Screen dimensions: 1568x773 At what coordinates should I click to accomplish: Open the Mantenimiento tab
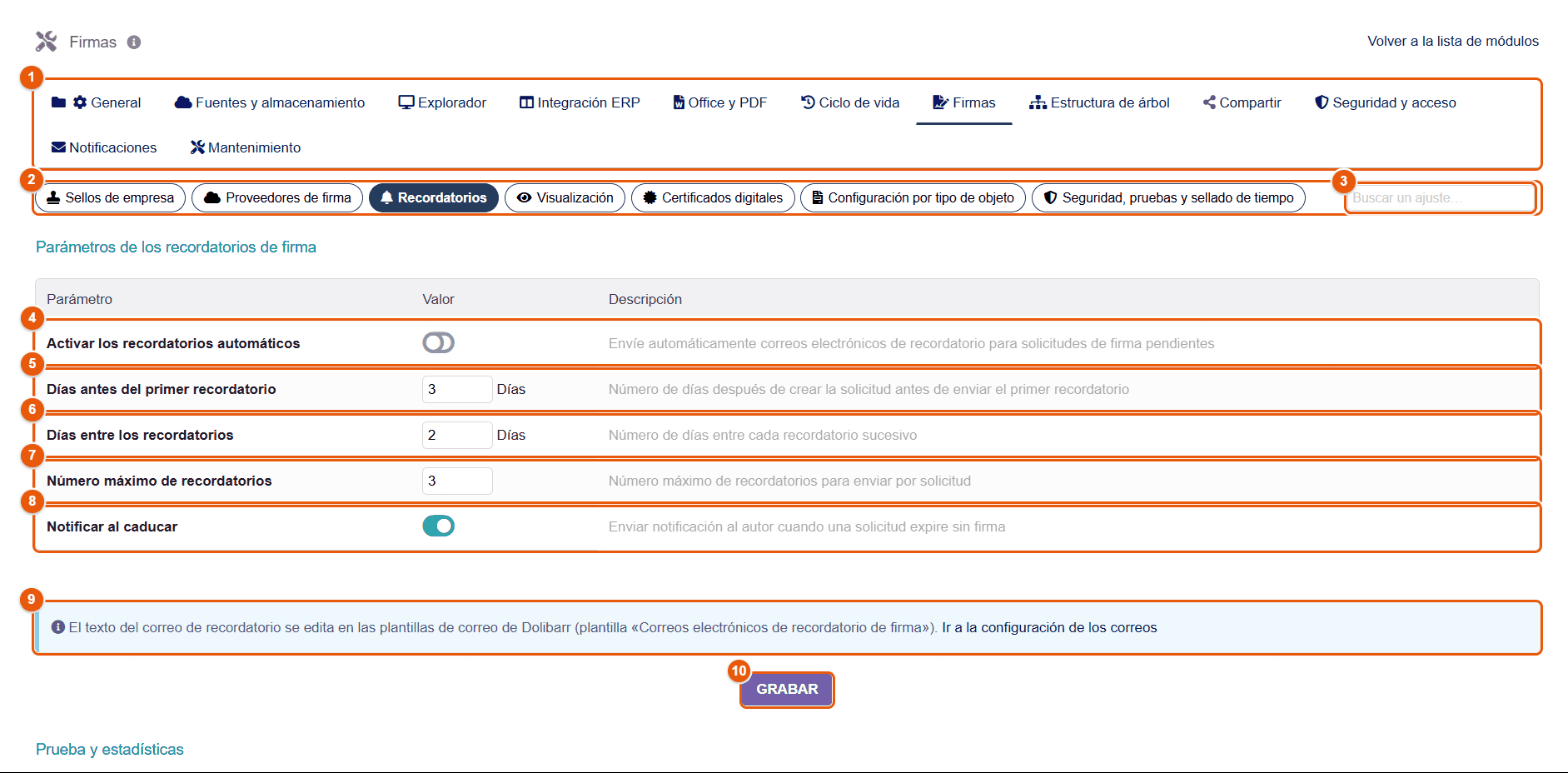[x=245, y=147]
